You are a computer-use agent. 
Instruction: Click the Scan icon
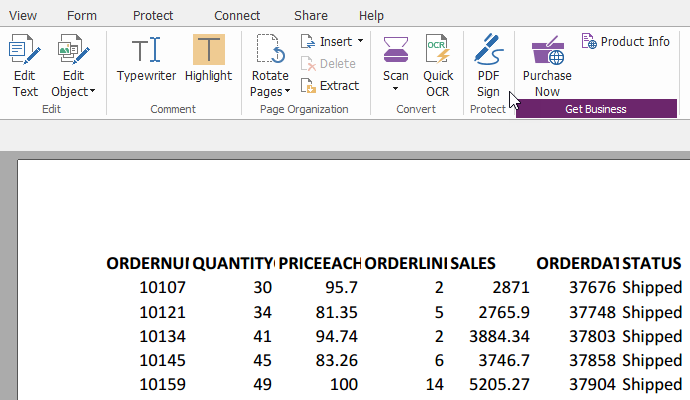[396, 49]
